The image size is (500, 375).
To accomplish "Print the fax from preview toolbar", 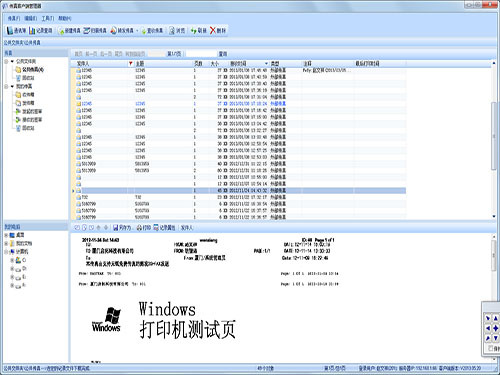I will pyautogui.click(x=144, y=228).
